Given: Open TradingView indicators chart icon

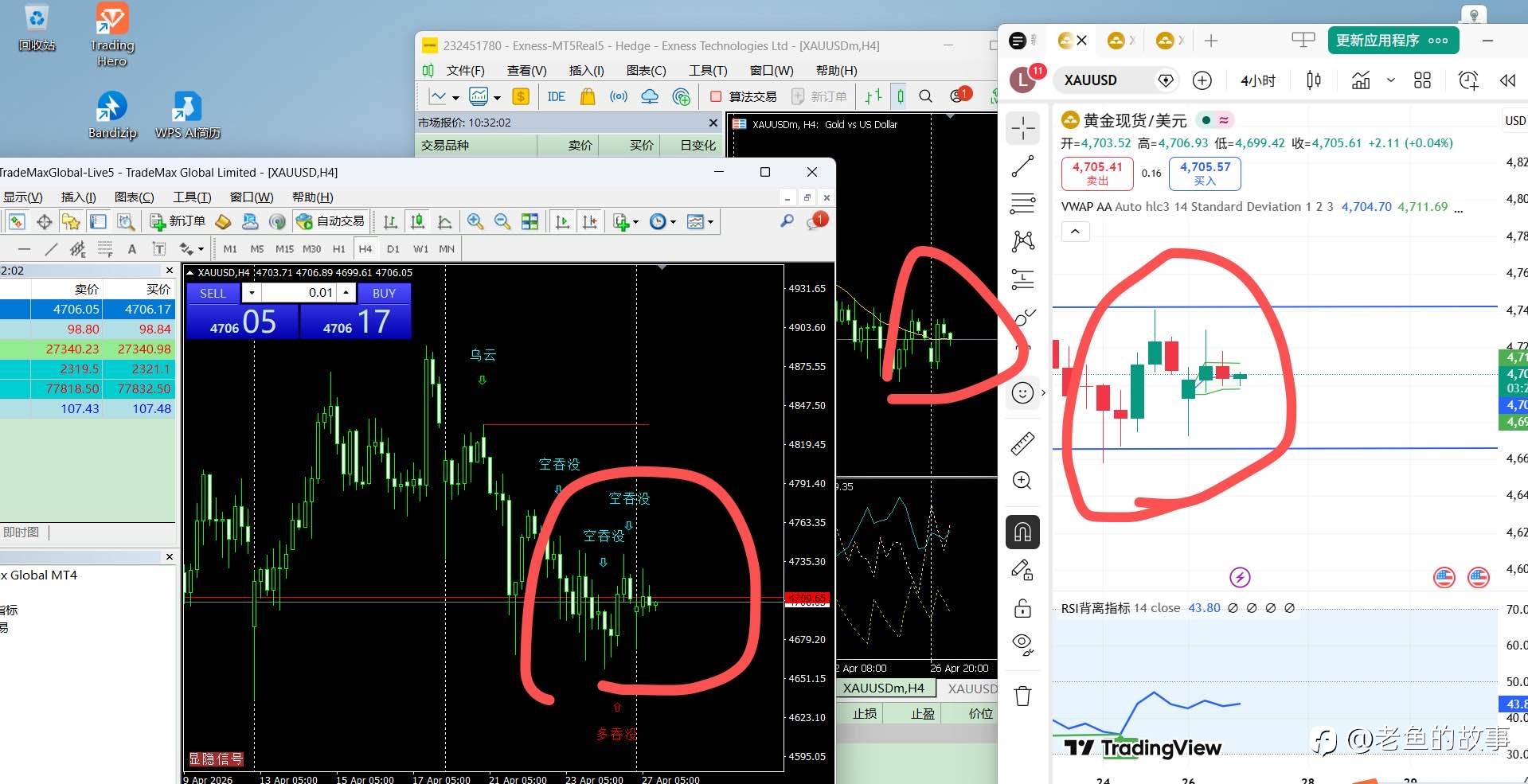Looking at the screenshot, I should [1361, 80].
